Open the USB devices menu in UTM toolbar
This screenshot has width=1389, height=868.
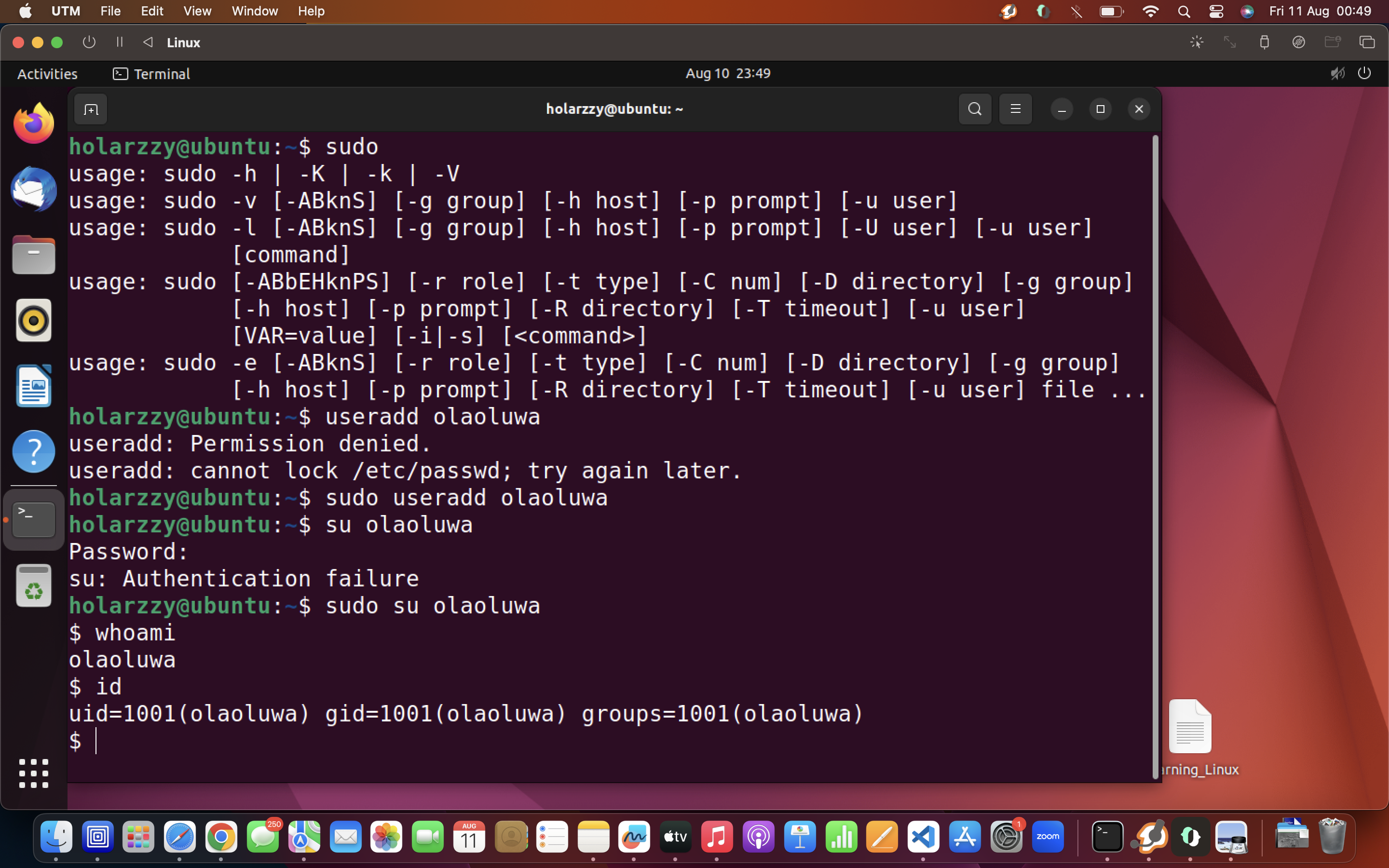1264,41
